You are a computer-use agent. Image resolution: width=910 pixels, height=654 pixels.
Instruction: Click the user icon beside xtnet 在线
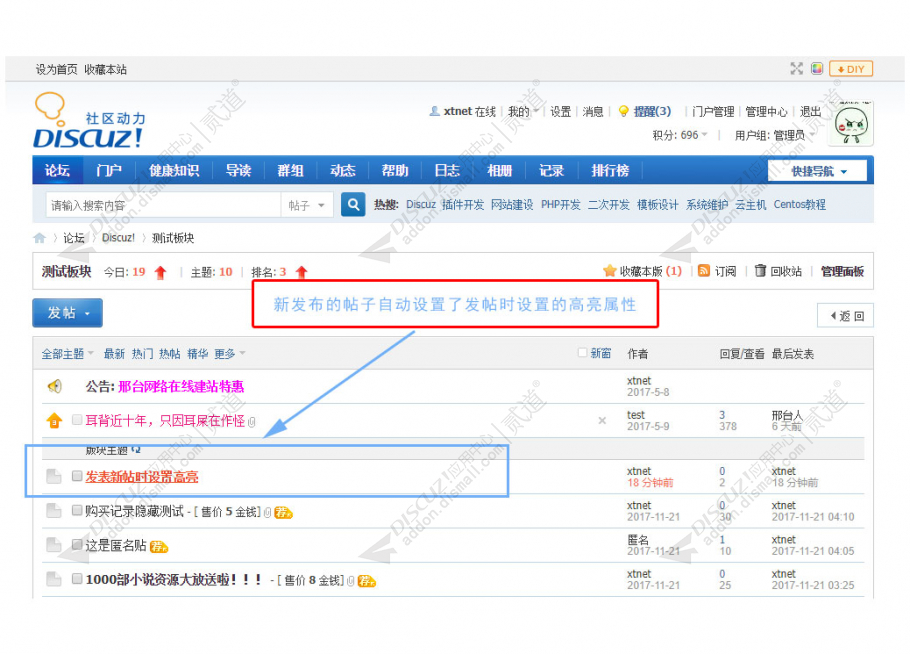[x=434, y=111]
